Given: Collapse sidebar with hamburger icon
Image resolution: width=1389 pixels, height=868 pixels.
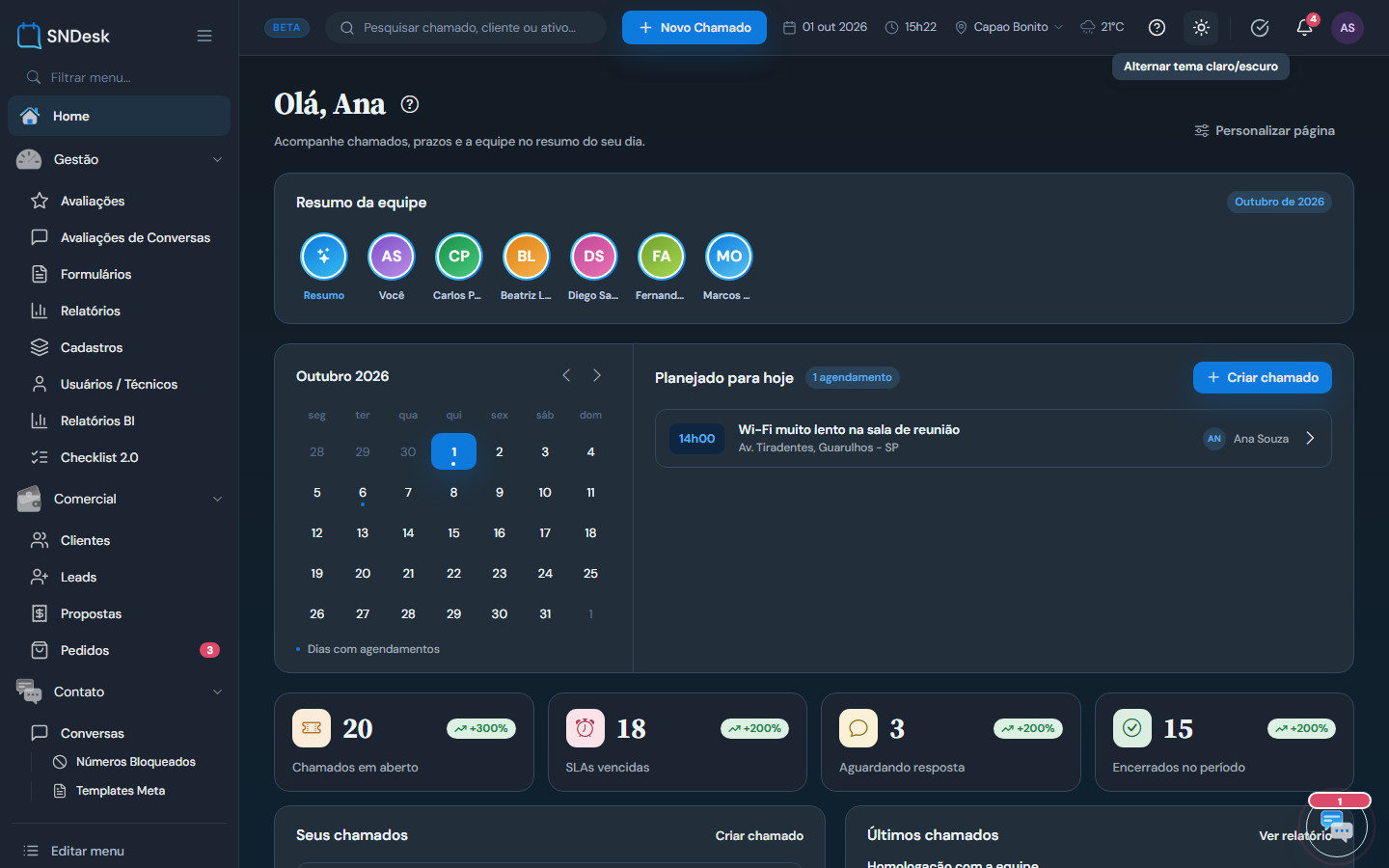Looking at the screenshot, I should click(x=204, y=36).
